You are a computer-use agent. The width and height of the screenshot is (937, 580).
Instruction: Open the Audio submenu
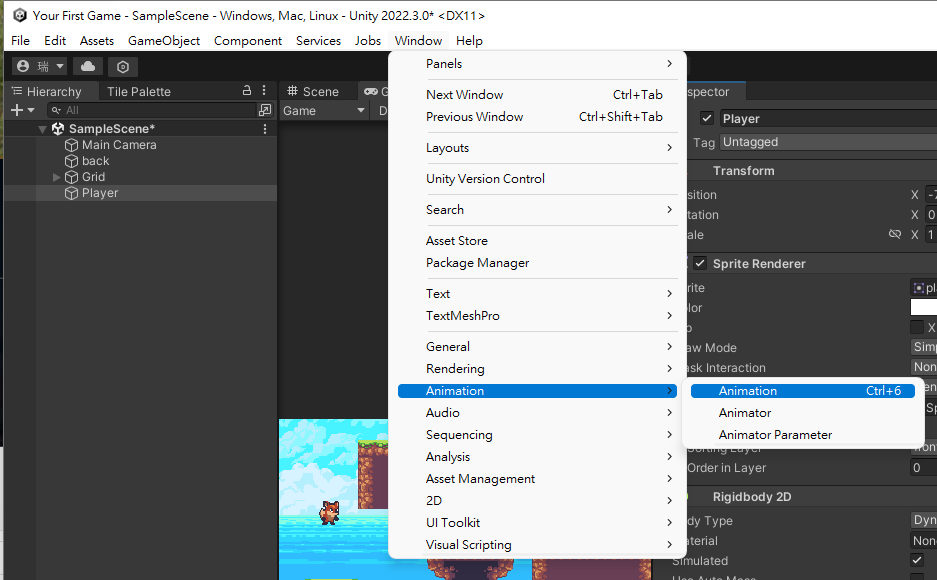coord(537,413)
